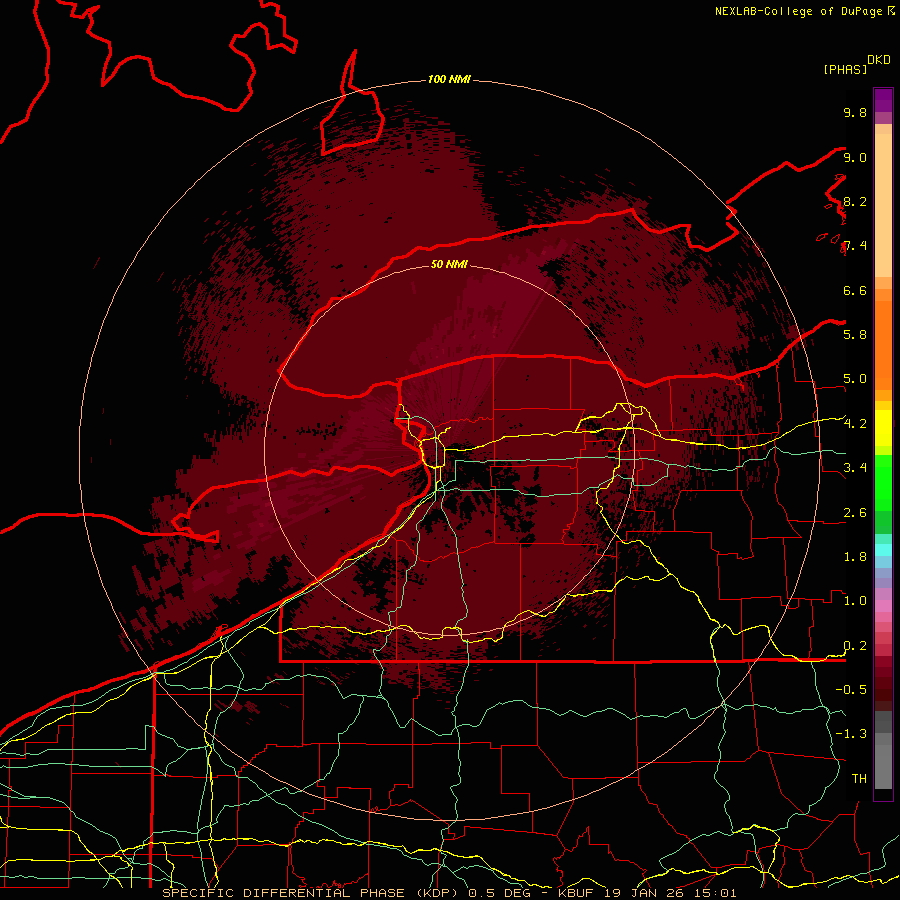Pick the pink segment of the color bar
Viewport: 900px width, 900px height.
(883, 606)
